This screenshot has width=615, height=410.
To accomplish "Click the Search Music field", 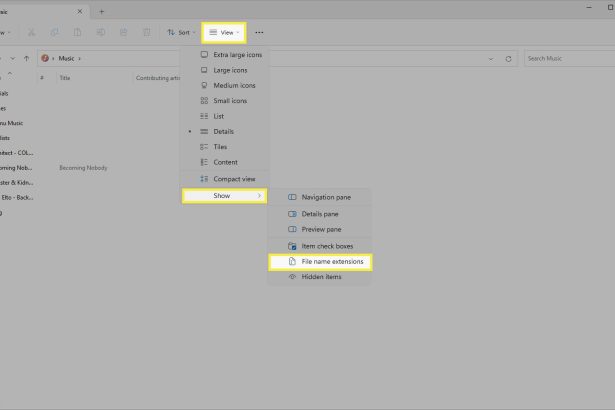I will pos(570,58).
